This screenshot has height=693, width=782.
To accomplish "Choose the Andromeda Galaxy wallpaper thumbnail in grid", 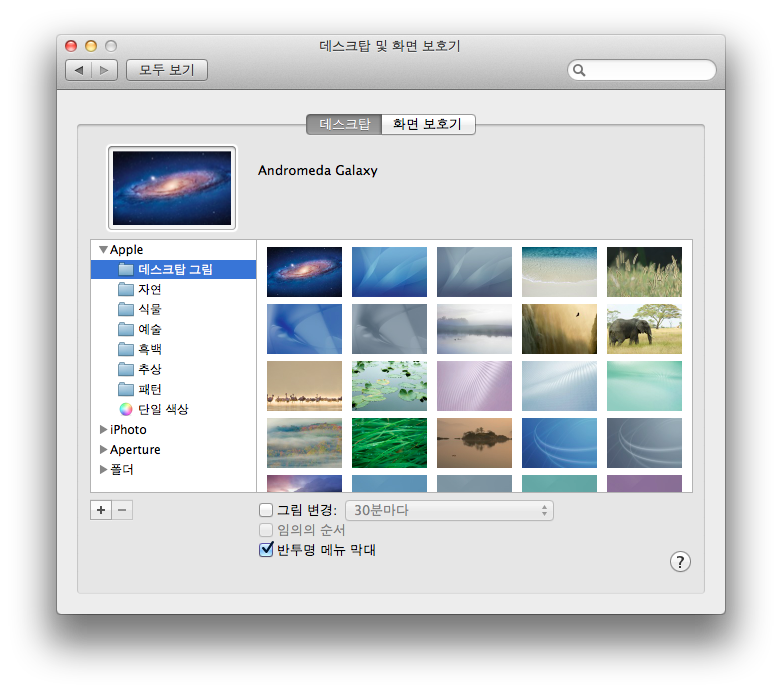I will click(x=304, y=272).
